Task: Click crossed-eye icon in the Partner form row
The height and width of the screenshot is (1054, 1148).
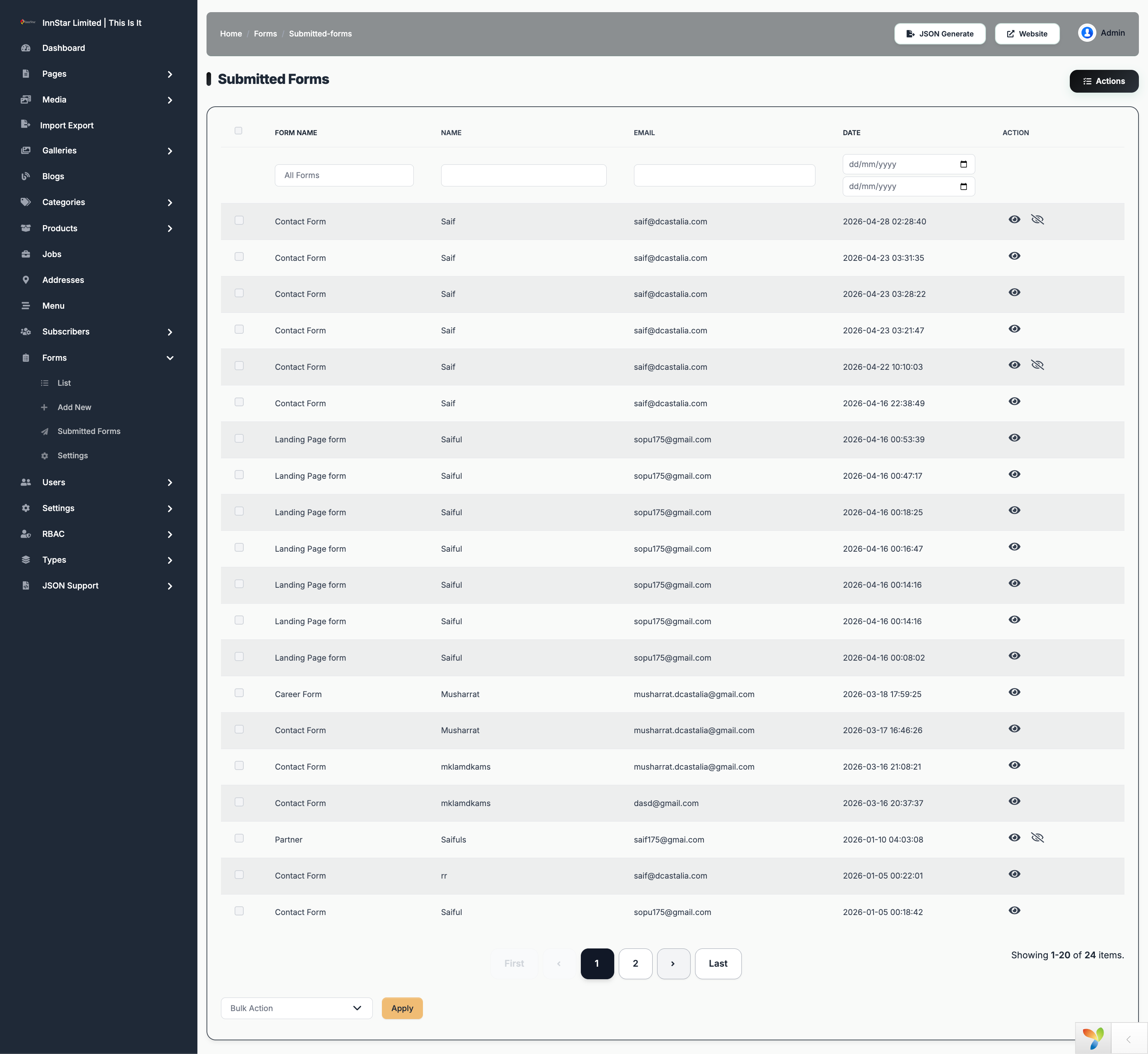Action: pos(1038,838)
